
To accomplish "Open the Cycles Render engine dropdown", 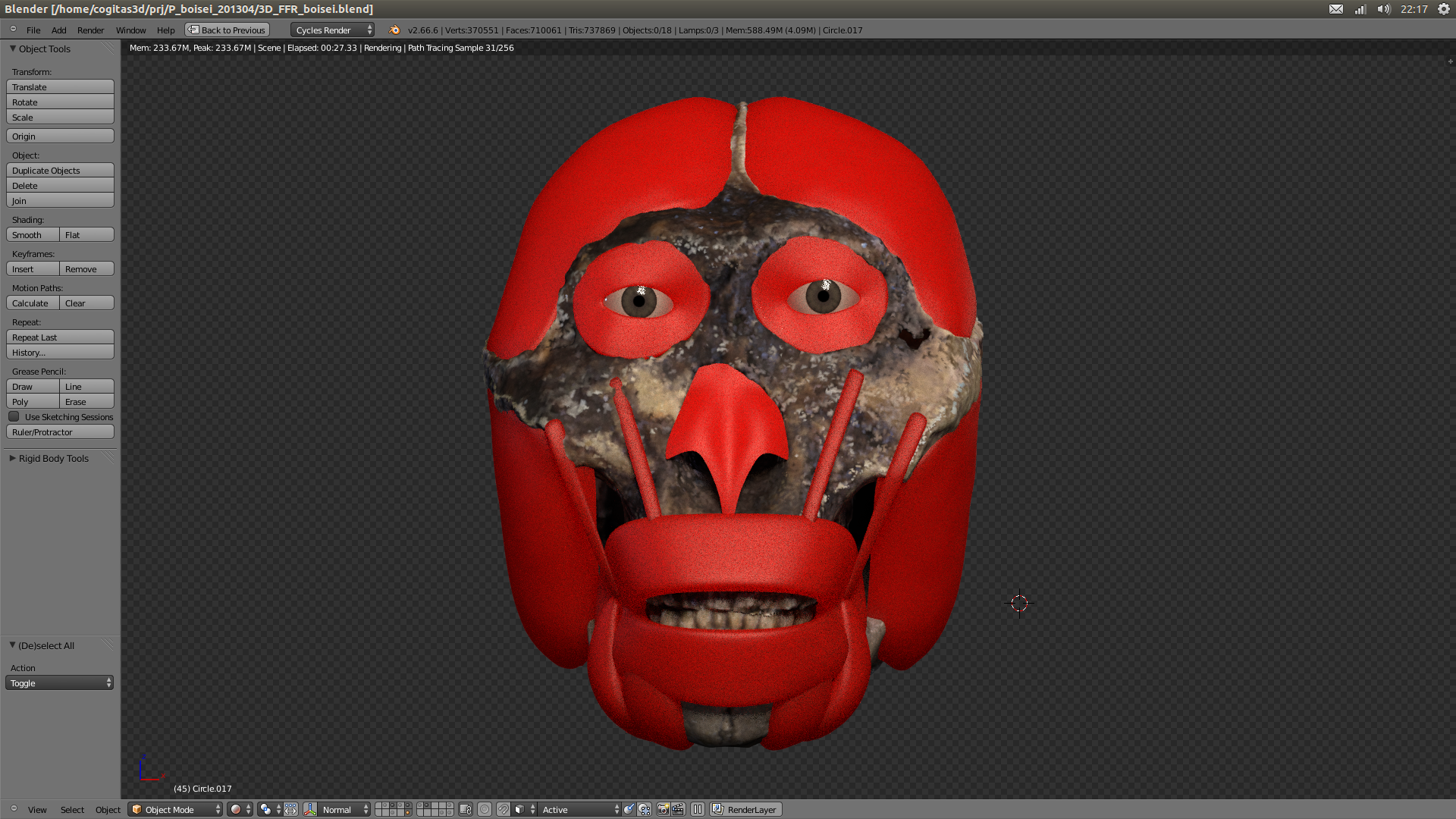I will pyautogui.click(x=332, y=30).
